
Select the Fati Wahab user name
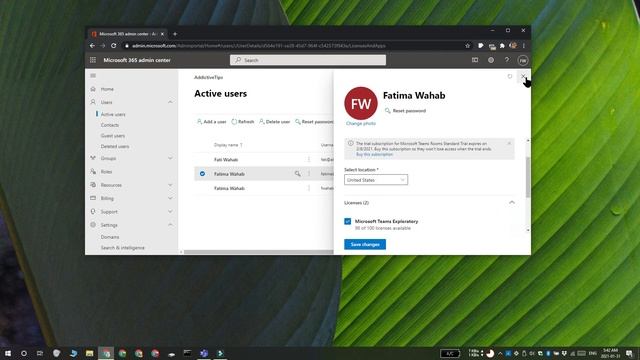point(226,160)
